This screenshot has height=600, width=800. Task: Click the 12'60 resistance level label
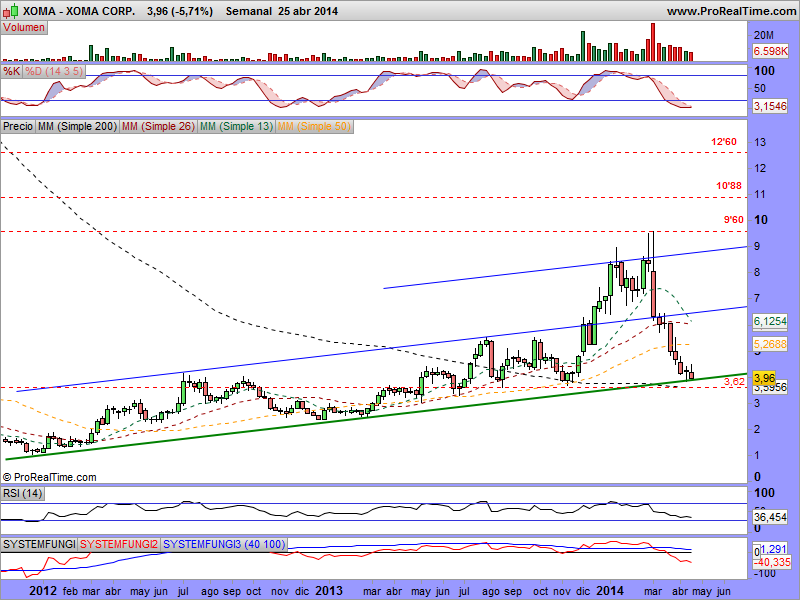(724, 142)
